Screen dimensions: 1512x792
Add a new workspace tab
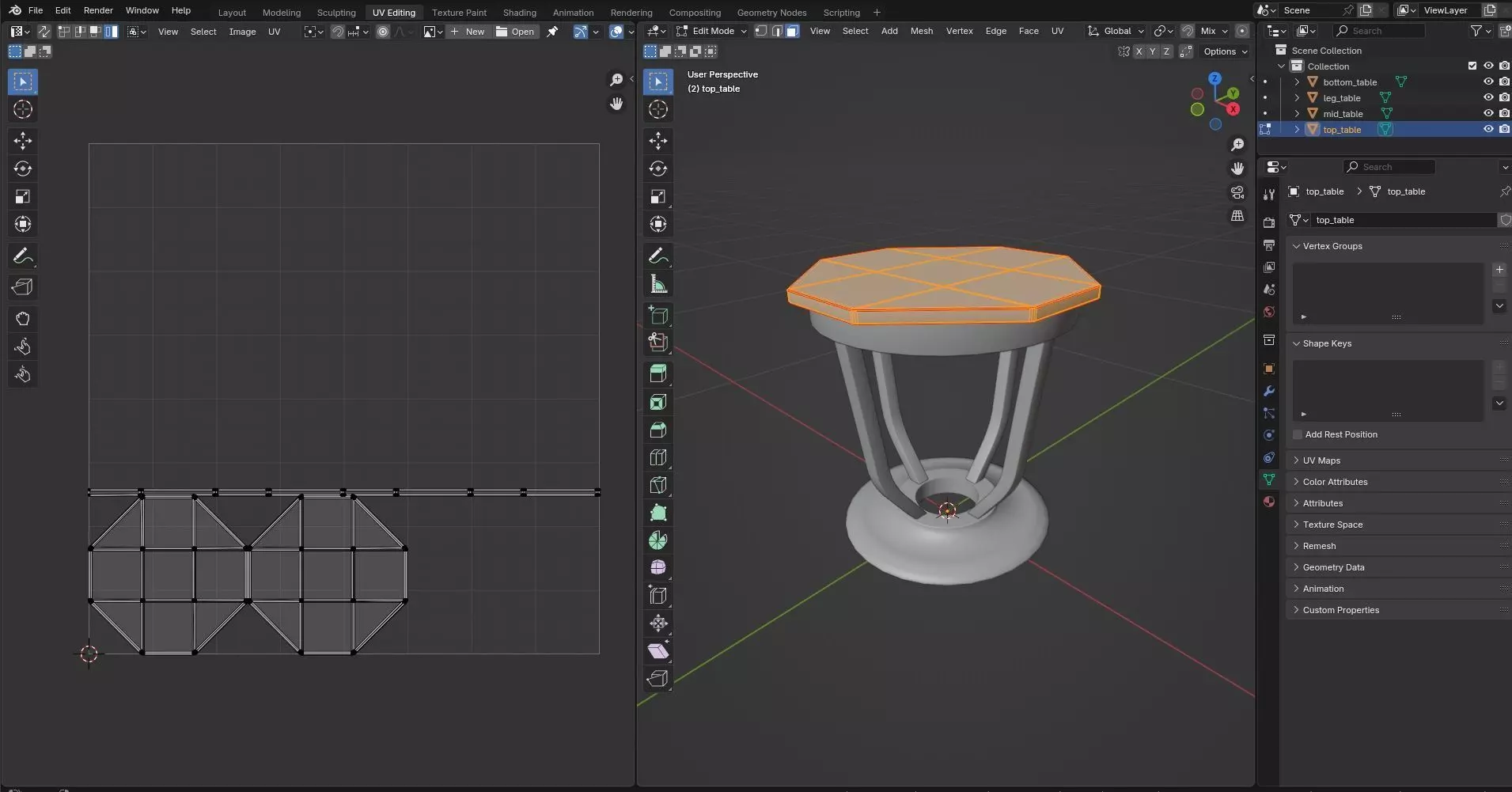[877, 13]
